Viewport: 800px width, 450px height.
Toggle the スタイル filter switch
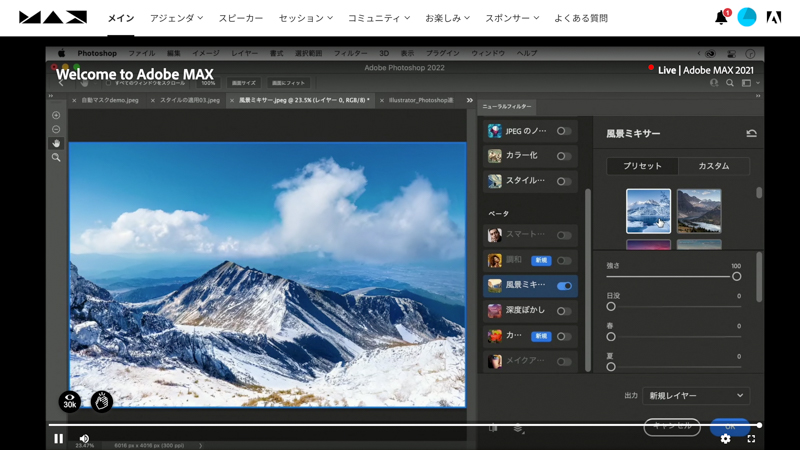coord(564,181)
